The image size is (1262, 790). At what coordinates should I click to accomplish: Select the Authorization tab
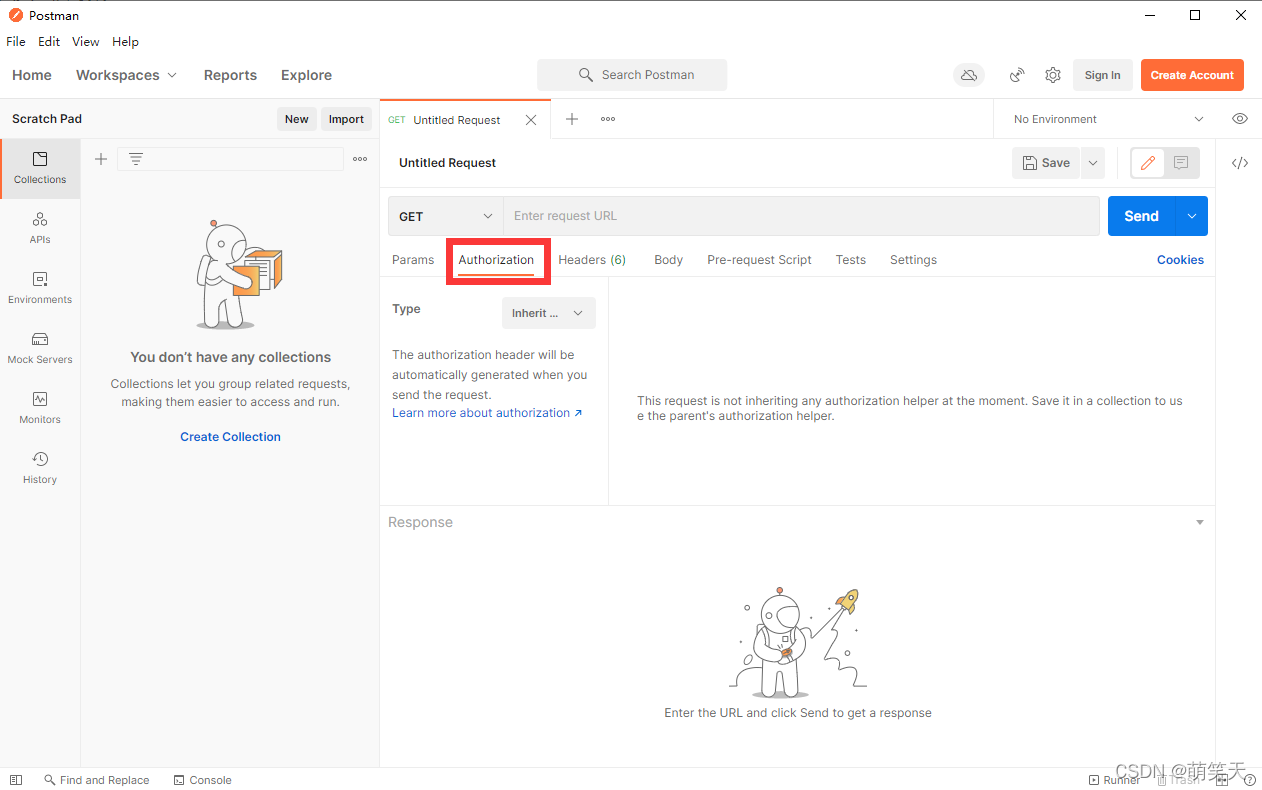tap(496, 260)
